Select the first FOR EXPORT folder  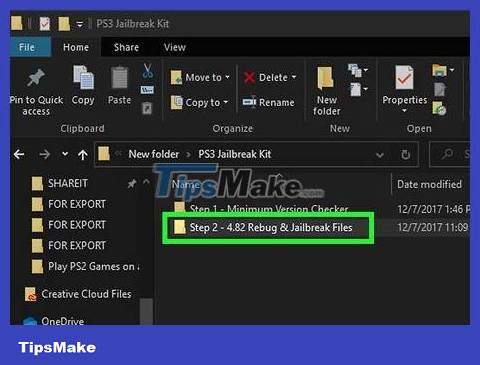(69, 204)
